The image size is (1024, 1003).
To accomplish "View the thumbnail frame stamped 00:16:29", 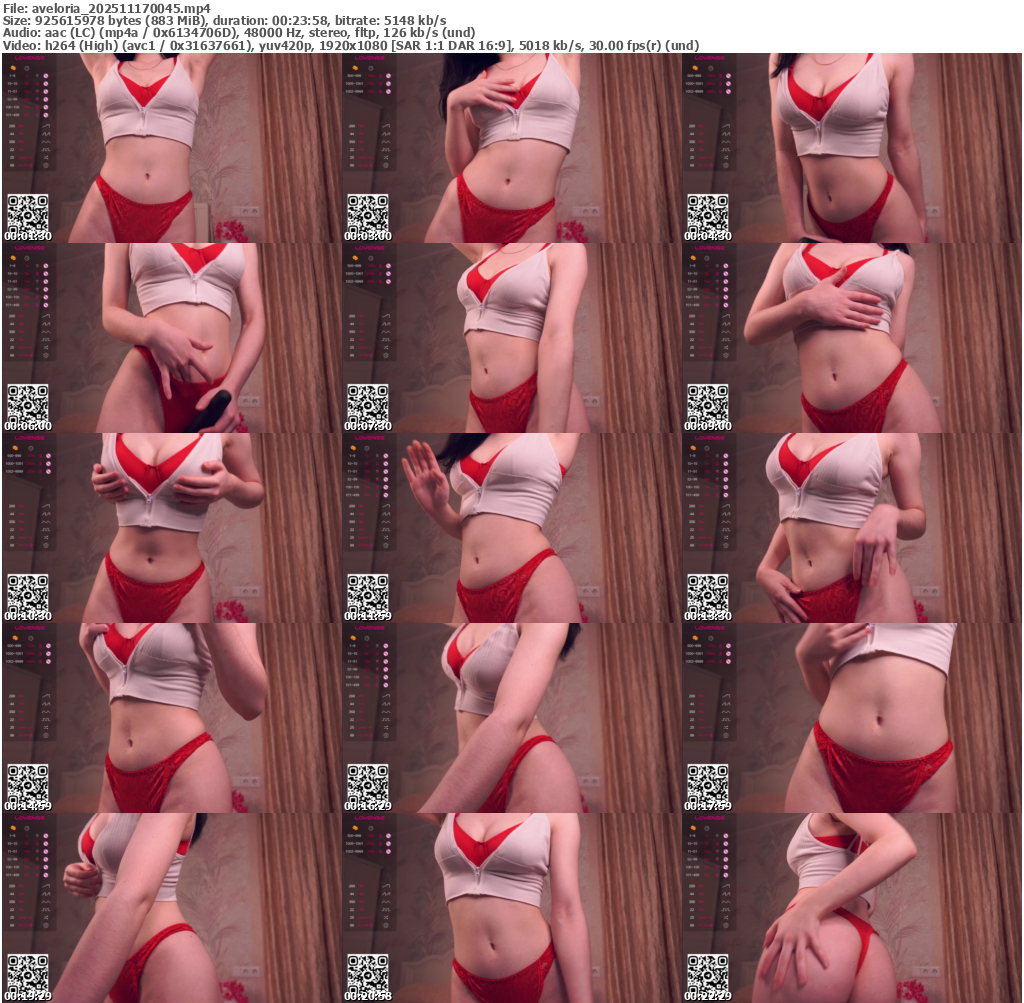I will [x=512, y=718].
